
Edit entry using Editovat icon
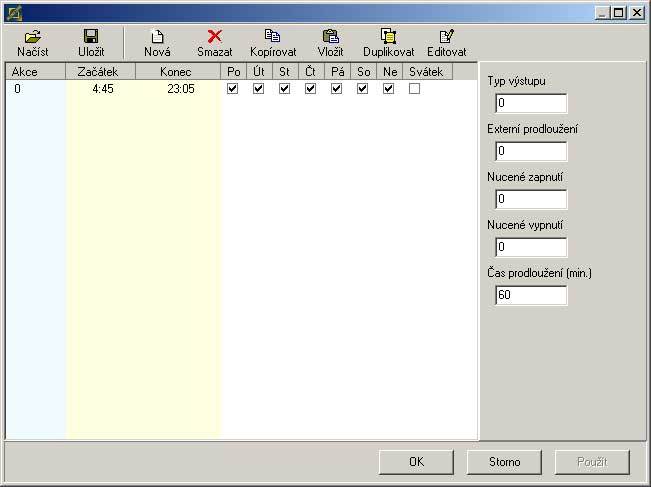tap(447, 37)
